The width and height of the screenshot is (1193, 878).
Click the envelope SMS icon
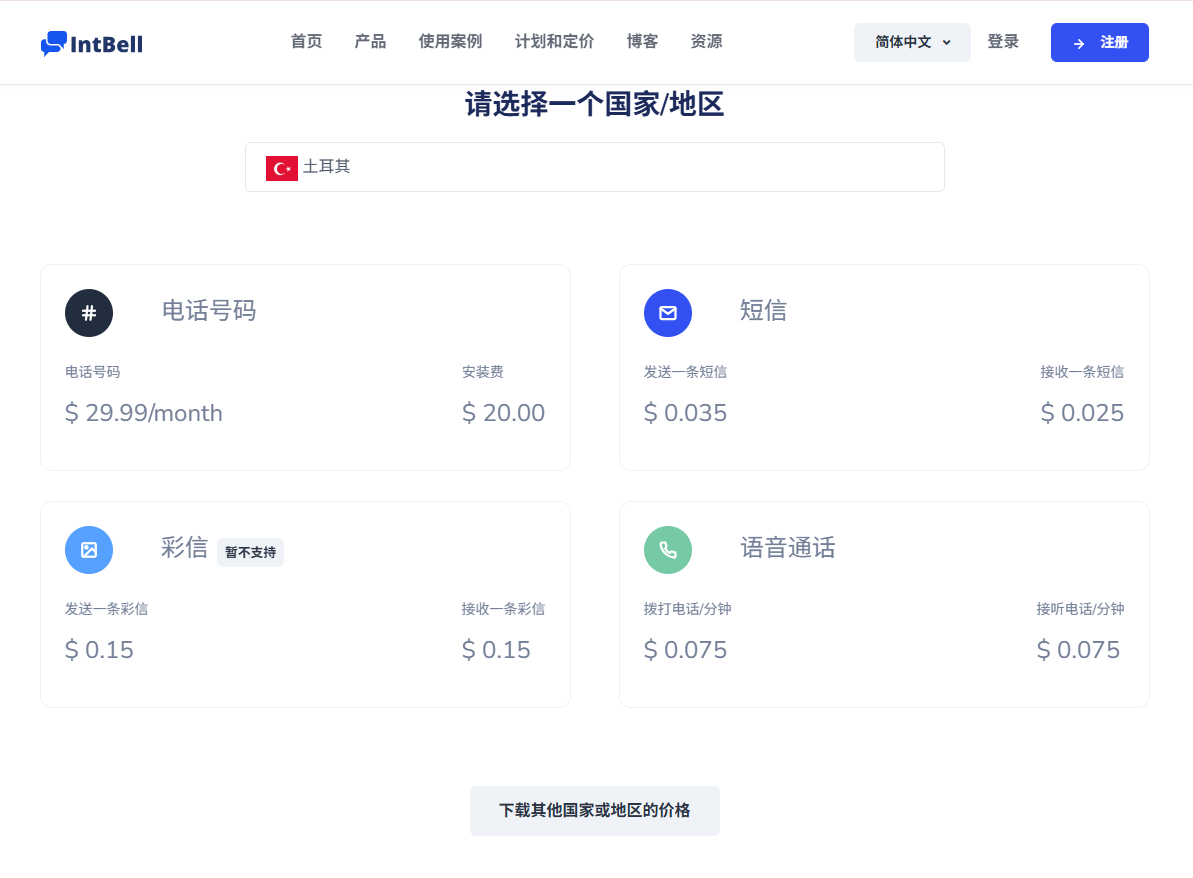coord(668,313)
